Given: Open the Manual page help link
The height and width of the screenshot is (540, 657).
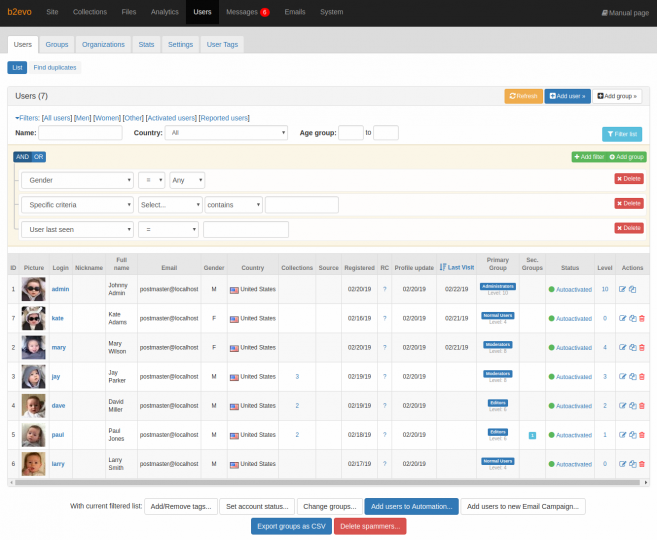Looking at the screenshot, I should click(625, 13).
